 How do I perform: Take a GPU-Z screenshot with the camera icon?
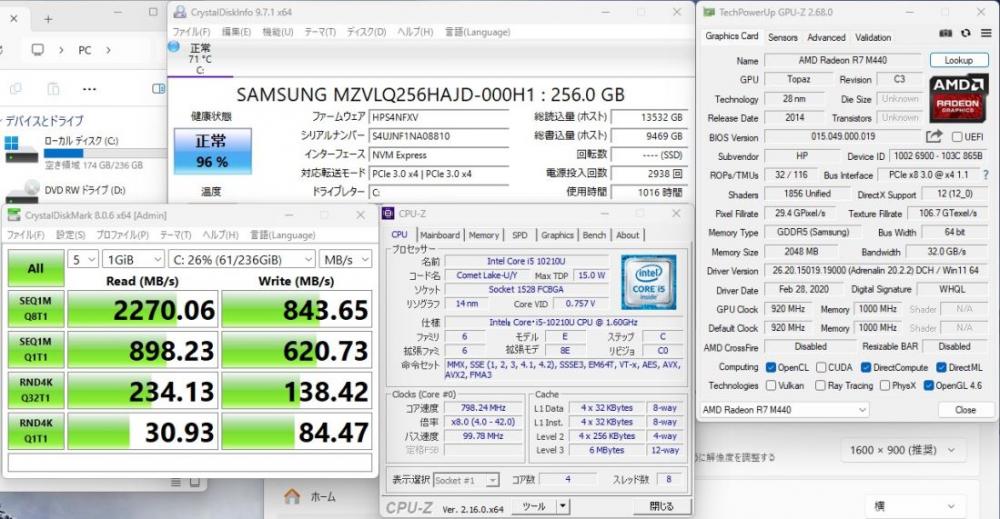pyautogui.click(x=946, y=34)
